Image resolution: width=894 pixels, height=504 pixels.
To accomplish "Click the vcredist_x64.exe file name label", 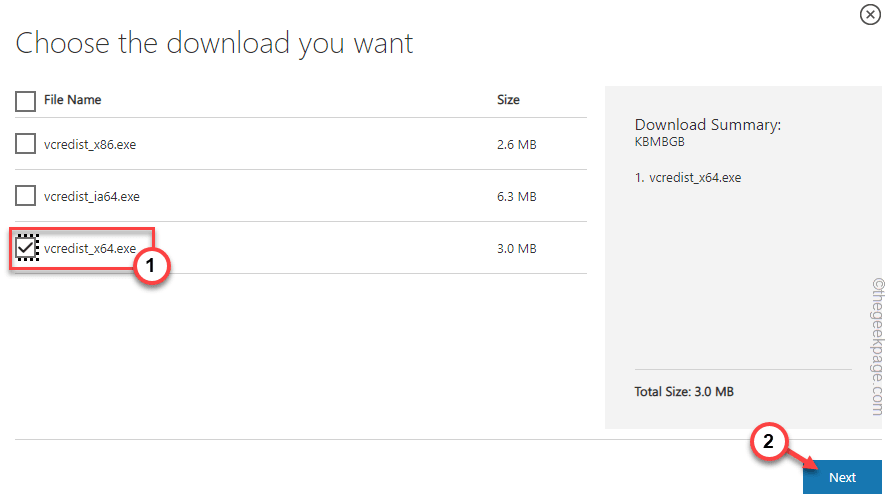I will (89, 248).
